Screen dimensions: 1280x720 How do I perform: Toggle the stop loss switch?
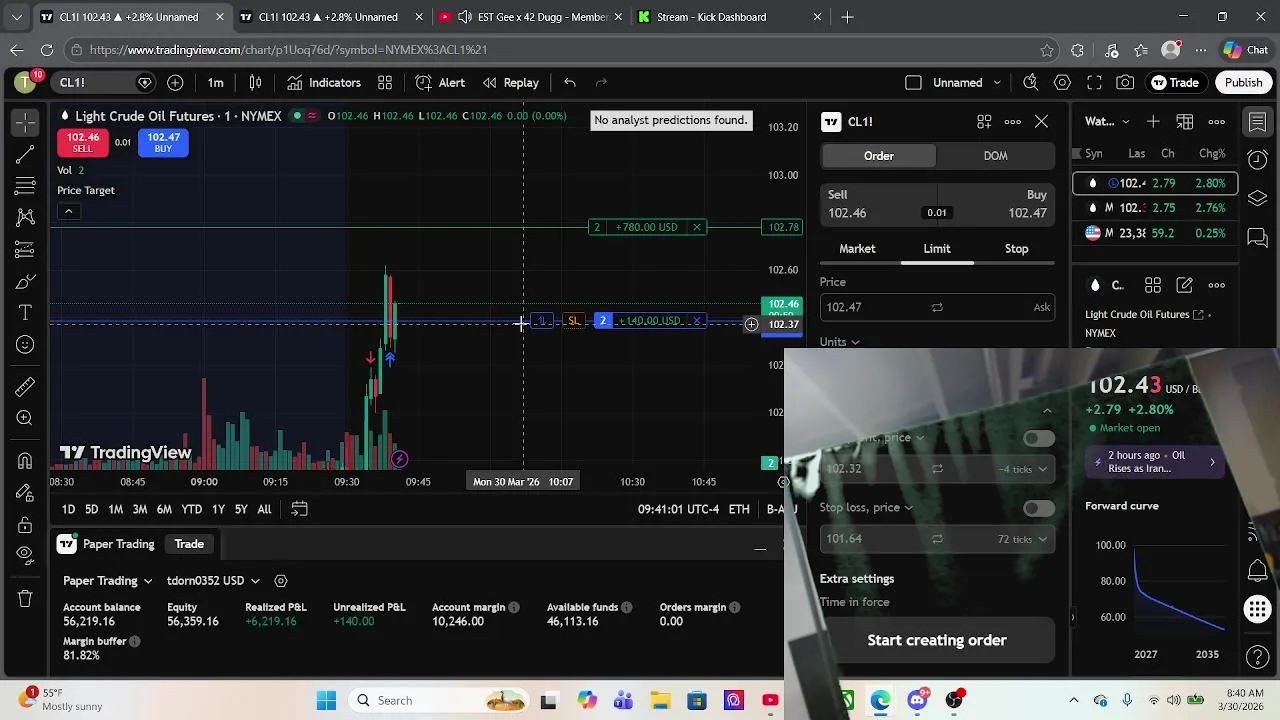pyautogui.click(x=1039, y=508)
